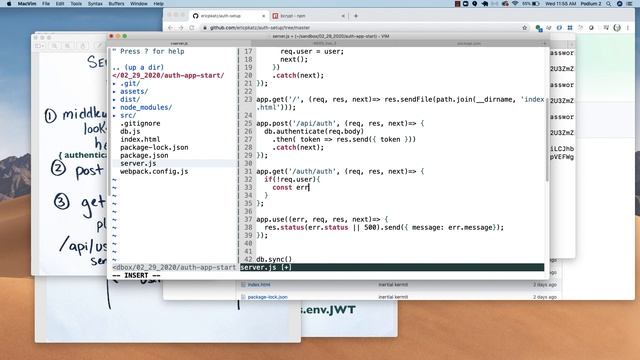Open a new browser tab

pyautogui.click(x=356, y=16)
